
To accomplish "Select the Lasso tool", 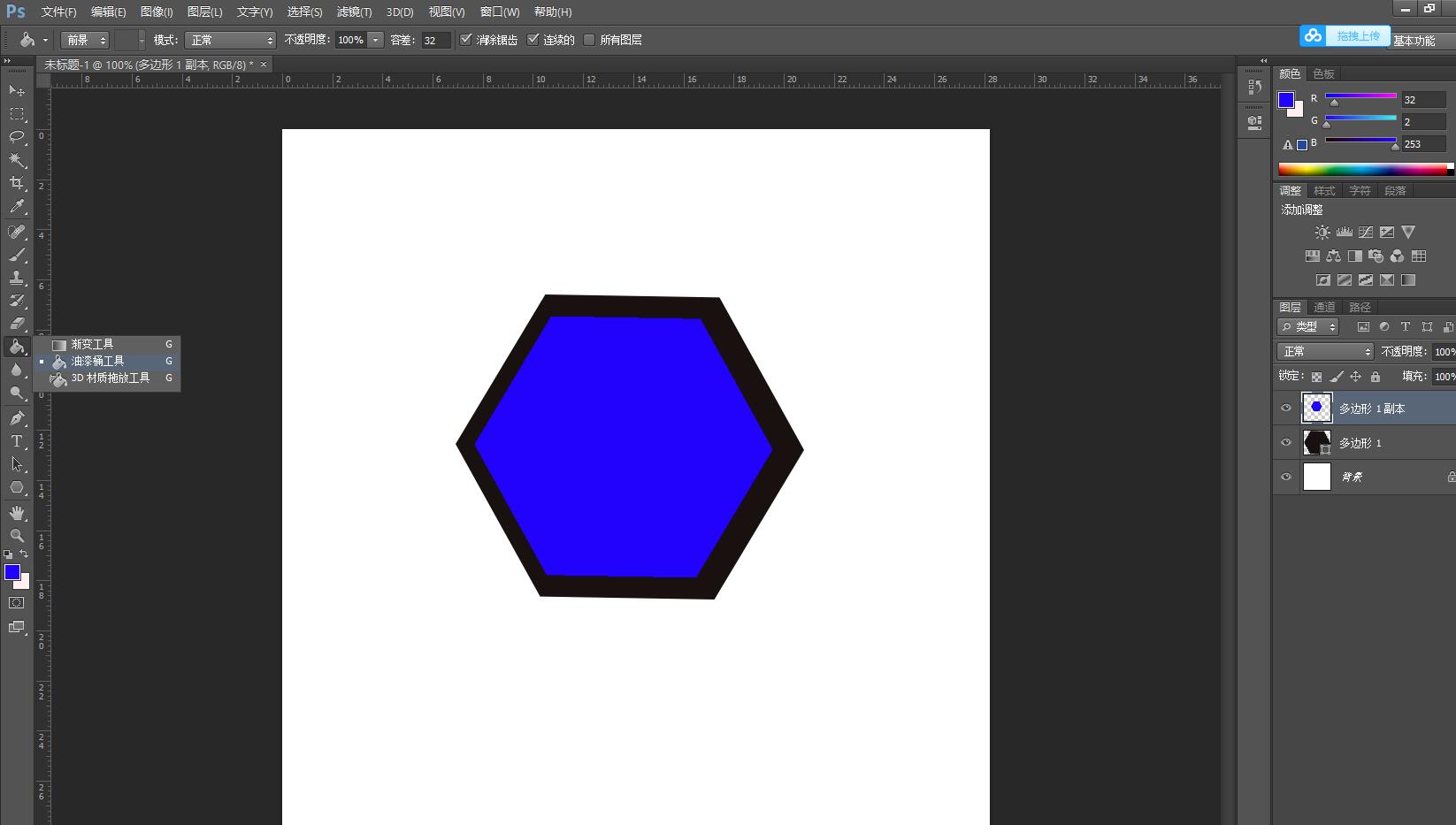I will pyautogui.click(x=17, y=136).
